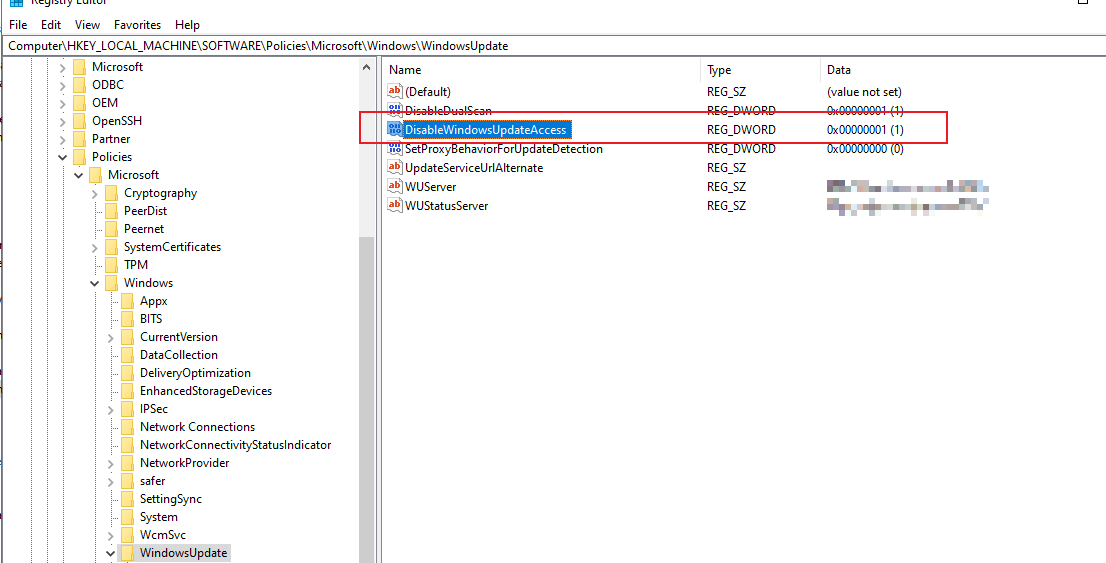Expand the Partner key
This screenshot has height=563, width=1106.
tap(62, 139)
